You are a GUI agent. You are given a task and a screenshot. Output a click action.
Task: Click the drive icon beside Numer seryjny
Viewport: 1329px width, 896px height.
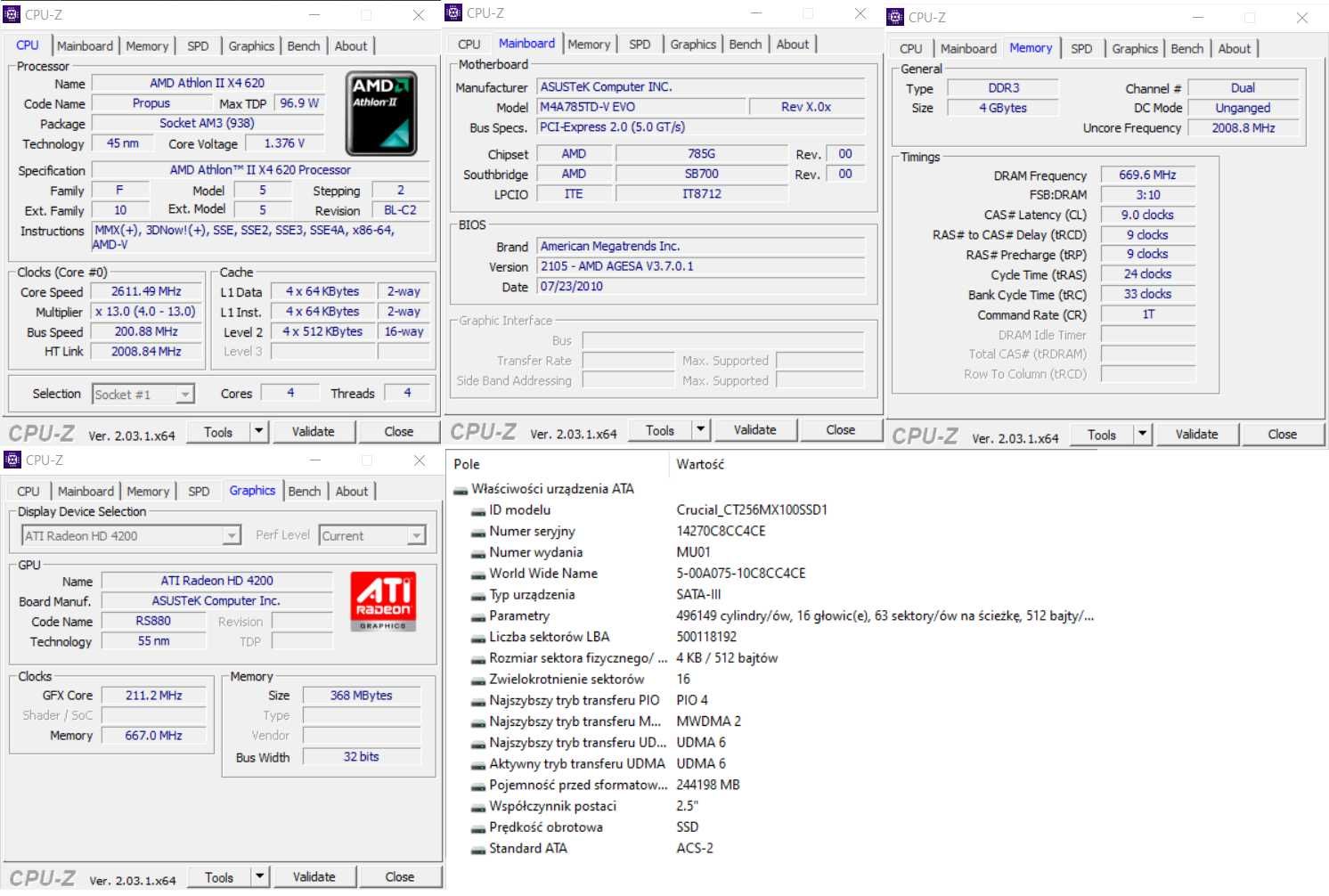478,532
